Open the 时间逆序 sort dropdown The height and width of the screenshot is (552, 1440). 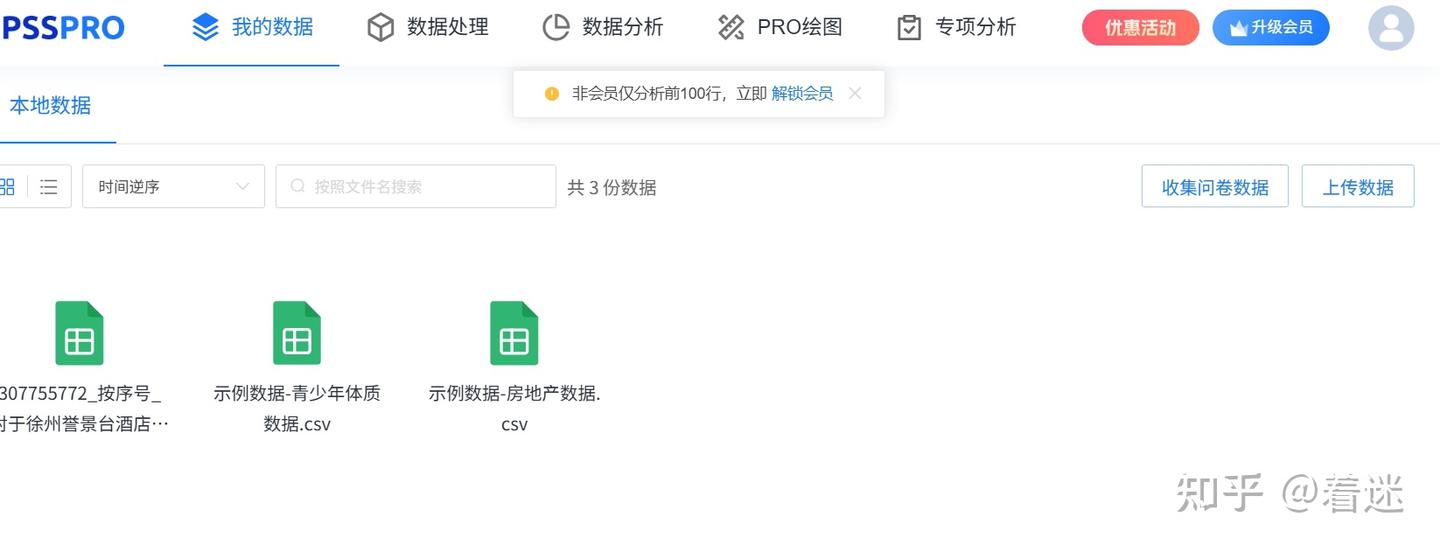pos(173,186)
